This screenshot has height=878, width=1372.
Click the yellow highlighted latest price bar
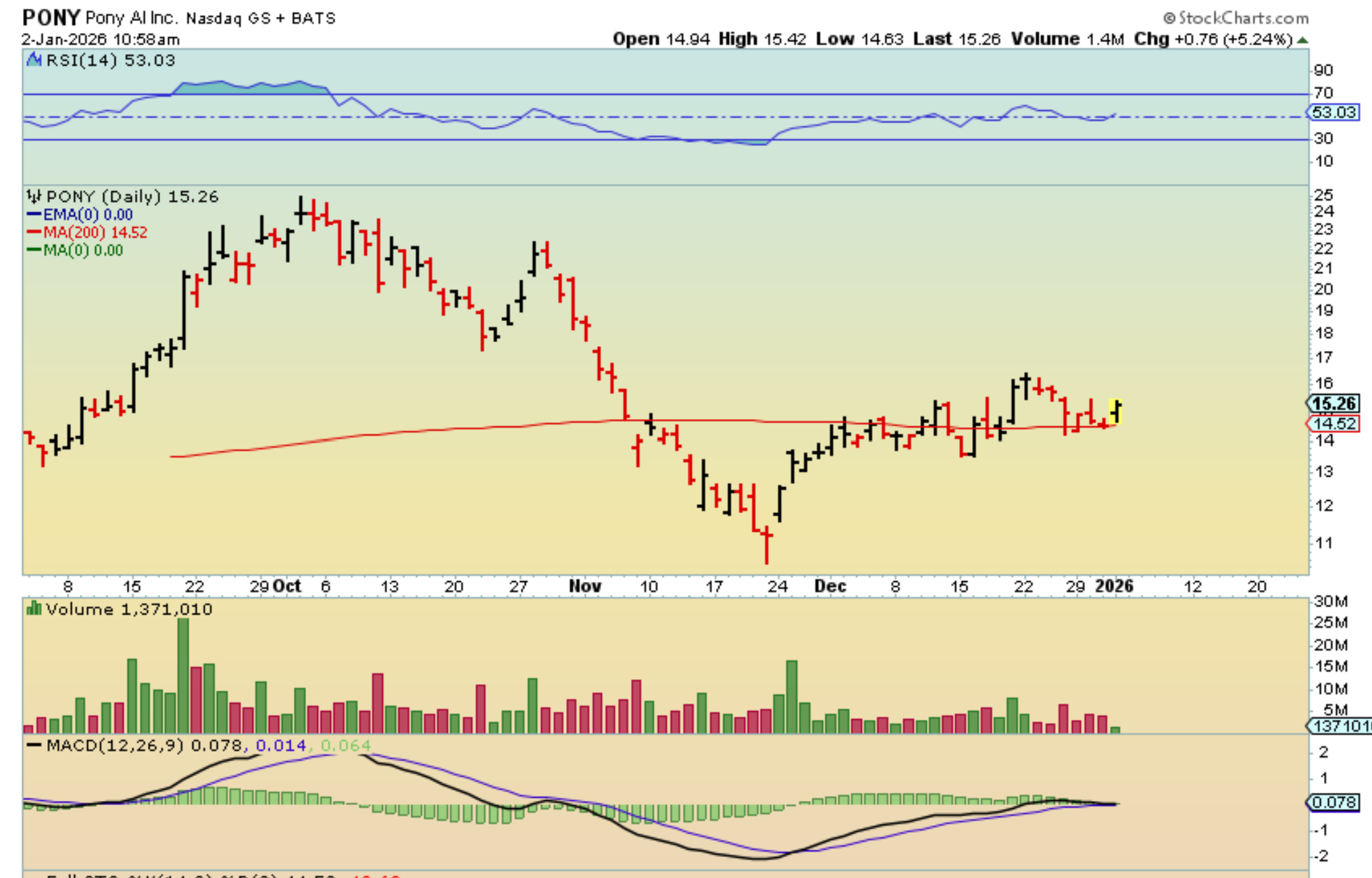coord(1116,411)
